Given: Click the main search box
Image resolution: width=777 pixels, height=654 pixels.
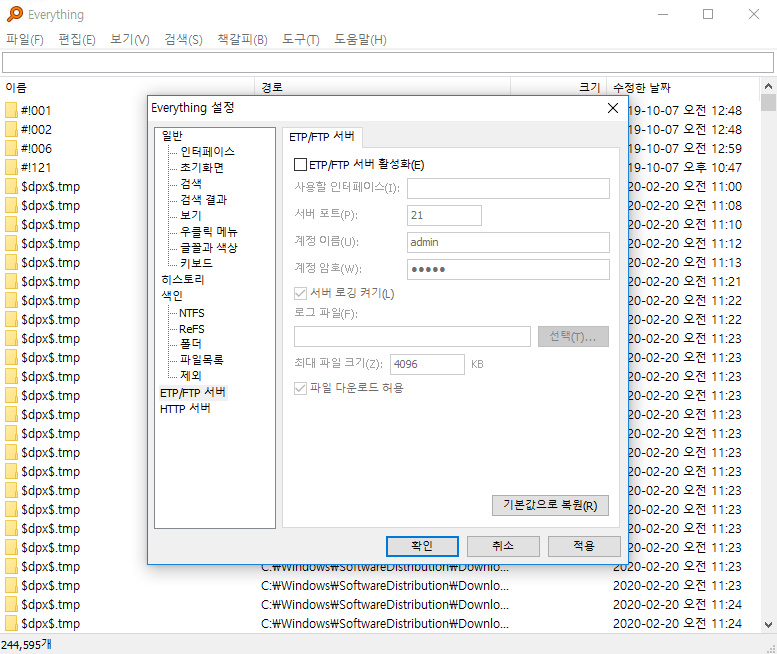Looking at the screenshot, I should pyautogui.click(x=388, y=62).
